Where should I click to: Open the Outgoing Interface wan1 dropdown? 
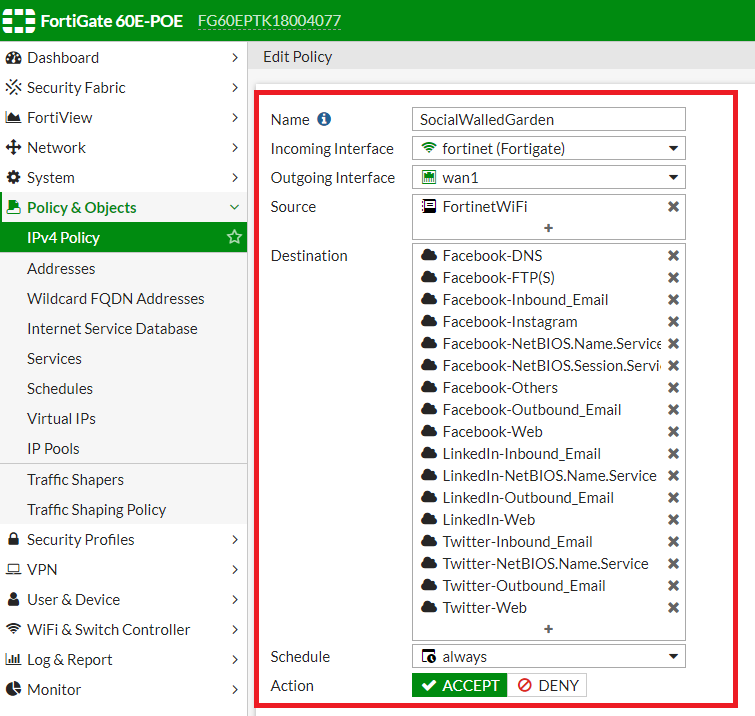click(548, 178)
